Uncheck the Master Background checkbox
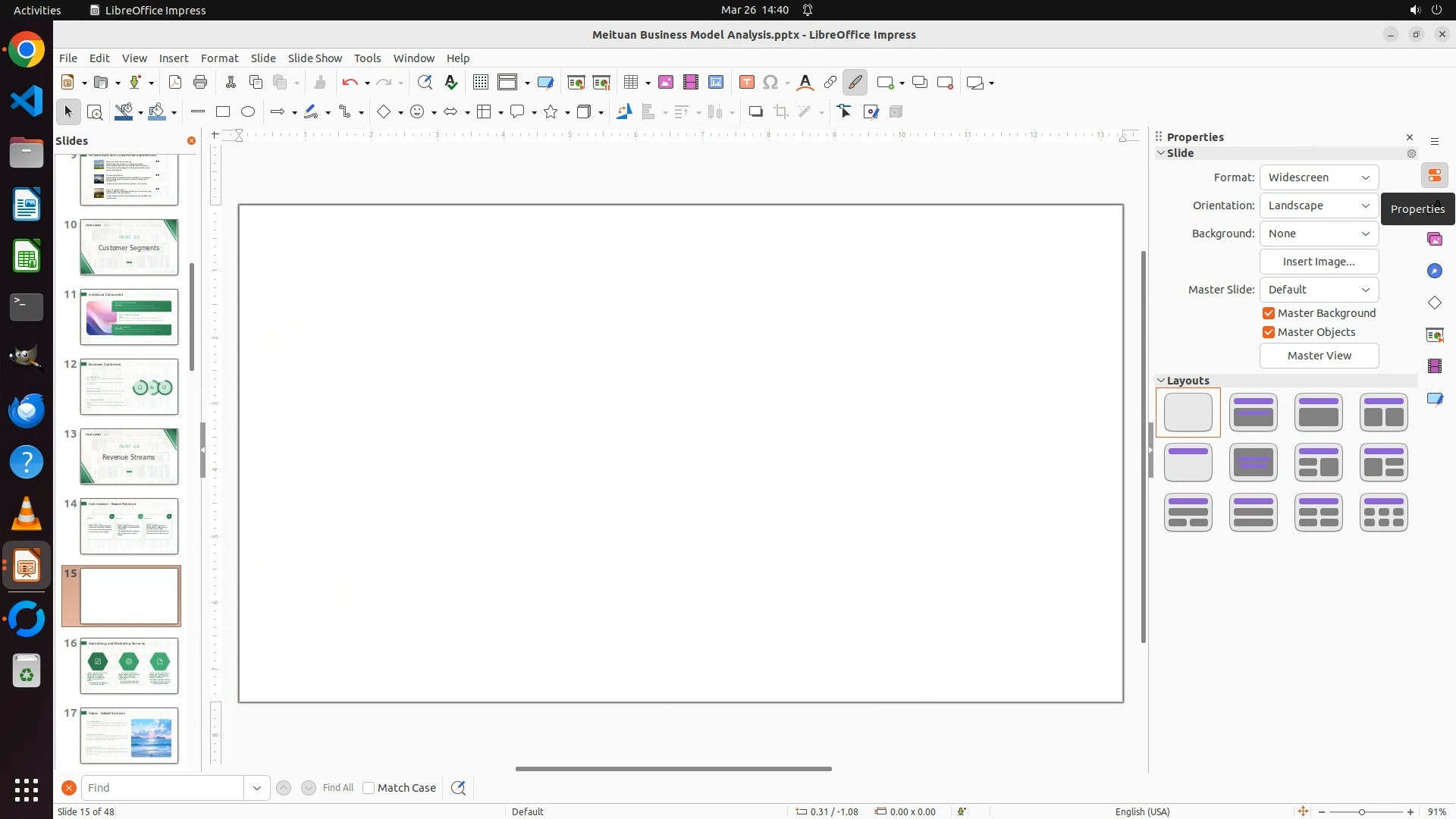The height and width of the screenshot is (819, 1456). [x=1269, y=313]
